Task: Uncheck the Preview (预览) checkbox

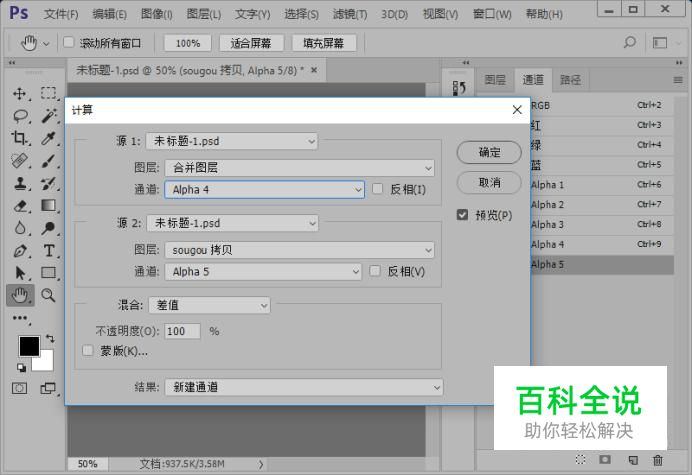Action: 462,215
